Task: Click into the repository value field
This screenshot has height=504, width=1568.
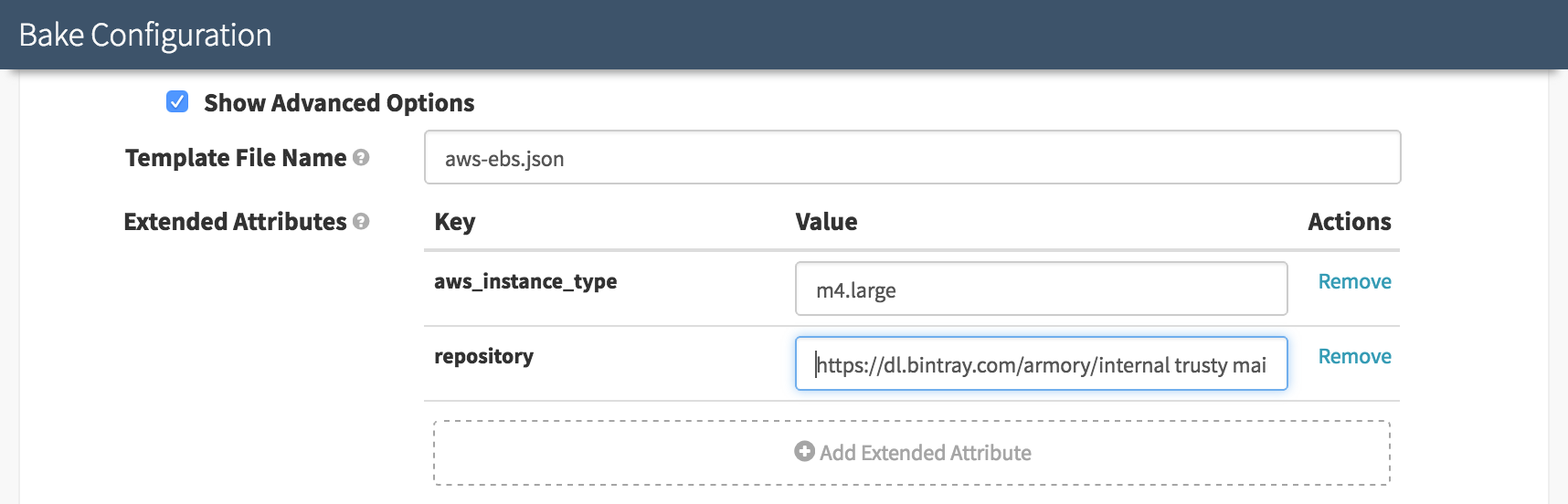Action: click(1041, 364)
